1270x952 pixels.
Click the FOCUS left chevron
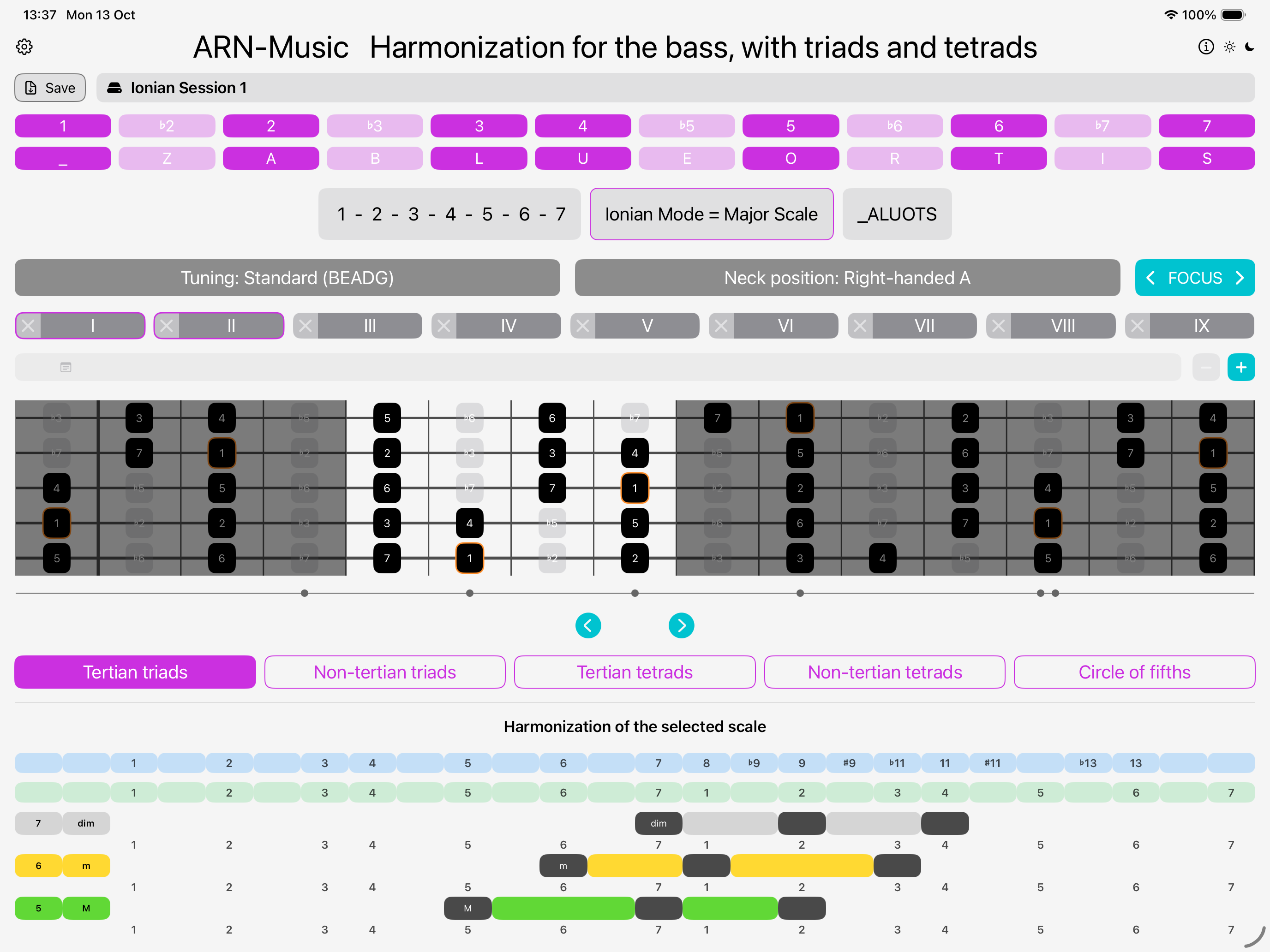pos(1150,278)
